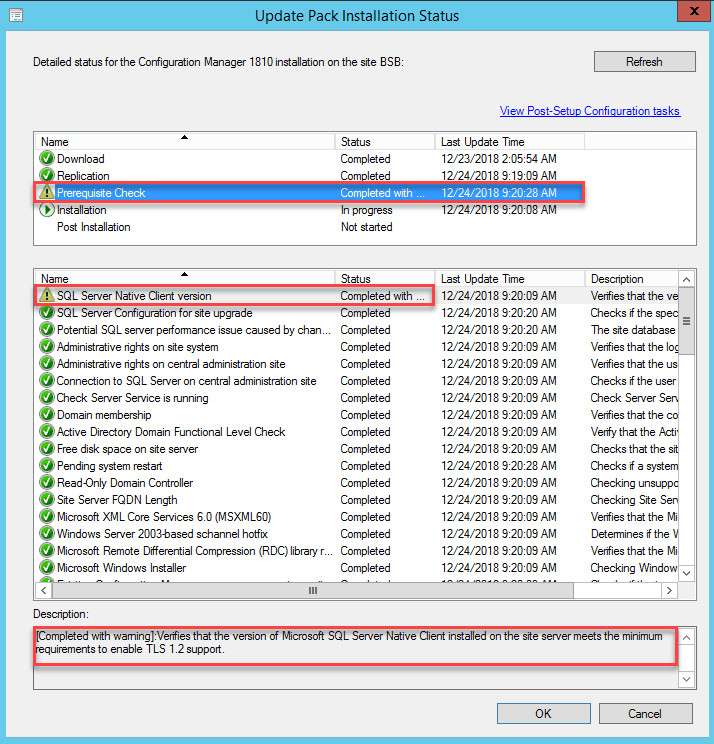Click the check icon beside Read-Only Domain Controller
714x744 pixels.
pos(46,483)
